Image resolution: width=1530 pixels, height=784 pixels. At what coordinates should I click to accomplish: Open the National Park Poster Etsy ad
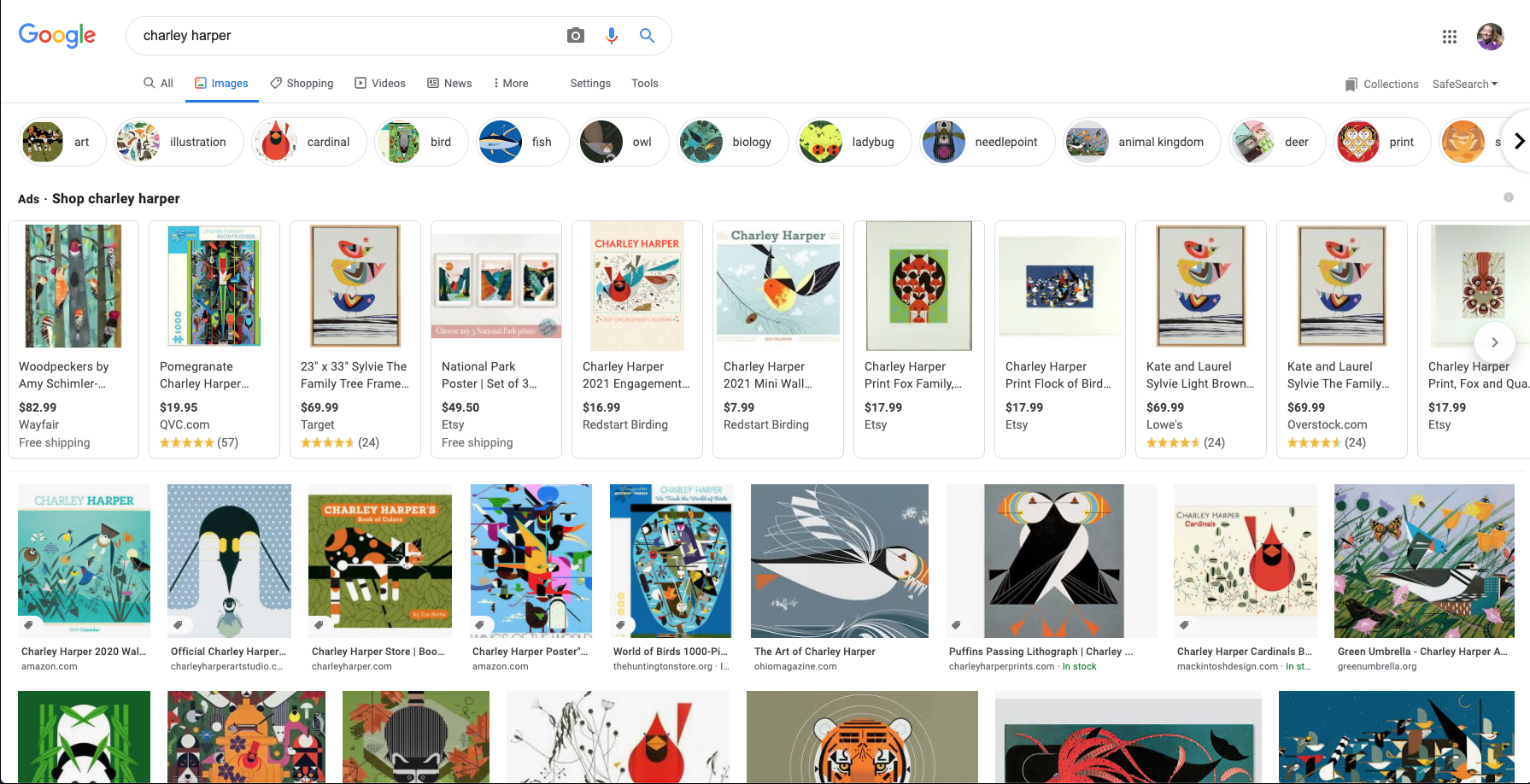pyautogui.click(x=496, y=339)
